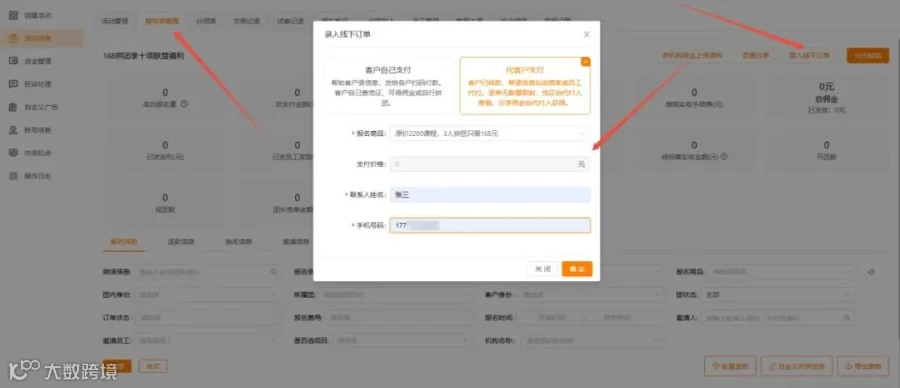This screenshot has height=388, width=900.
Task: Click the 邀请员工 filter input
Action: 208,340
